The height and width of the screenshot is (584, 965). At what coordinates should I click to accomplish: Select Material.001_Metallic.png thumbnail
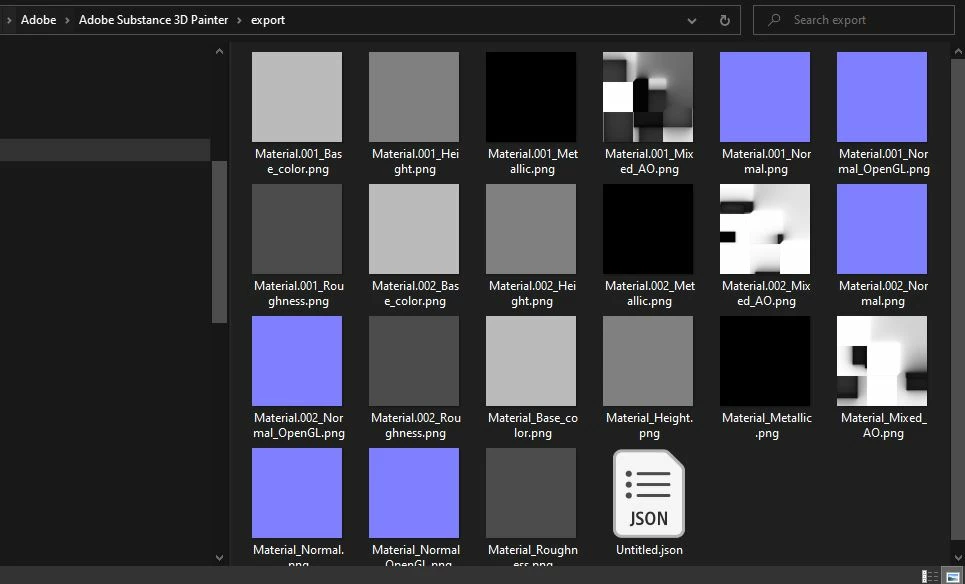[x=531, y=97]
